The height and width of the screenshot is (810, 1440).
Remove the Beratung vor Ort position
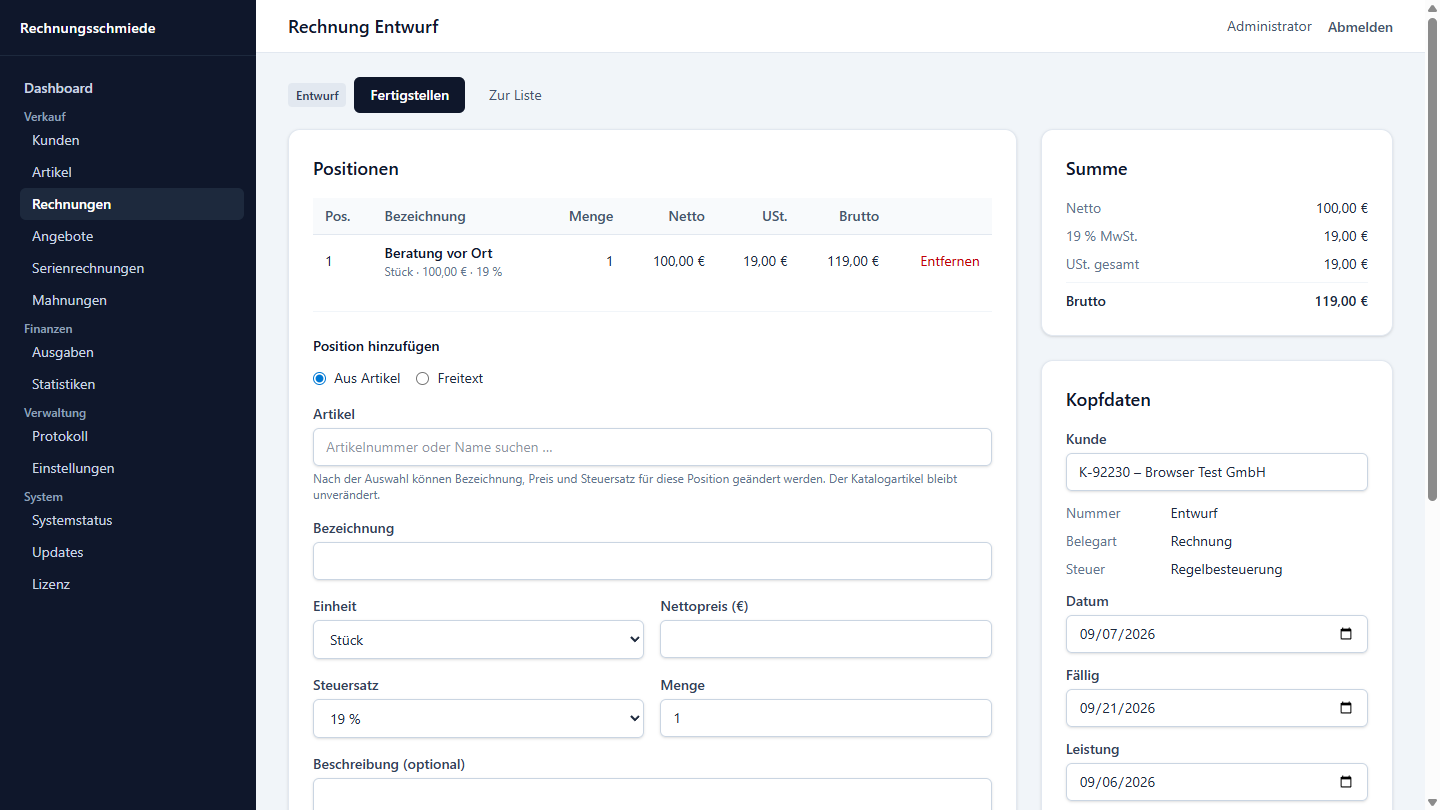[x=950, y=262]
